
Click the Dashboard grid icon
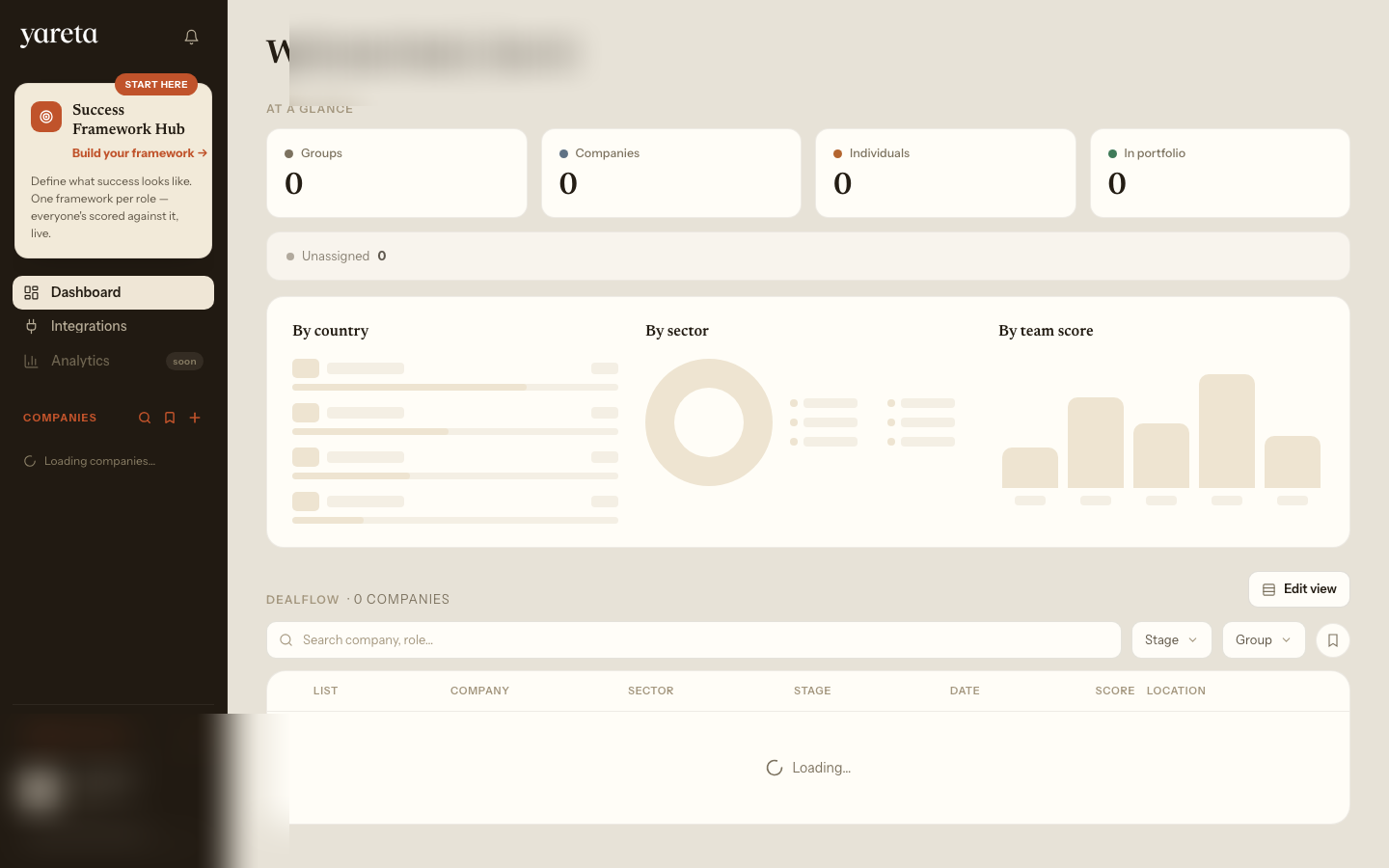[31, 292]
